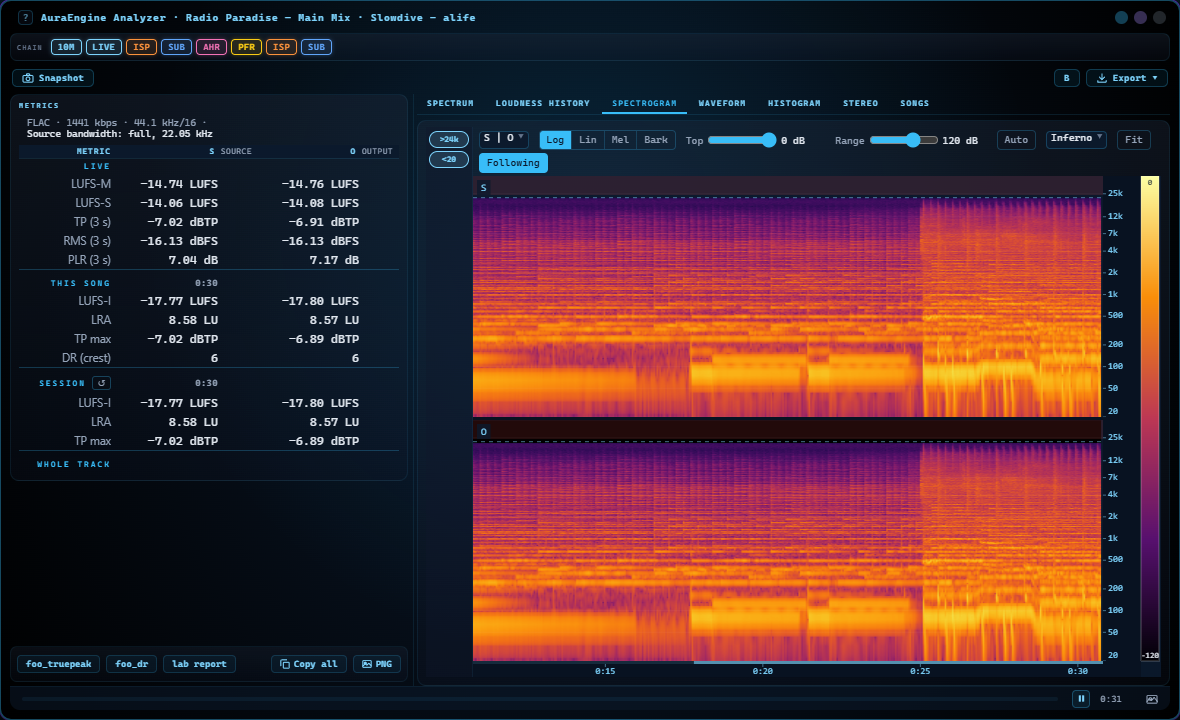Screen dimensions: 1180x720
Task: Adjust the Top dB slider
Action: click(x=741, y=140)
